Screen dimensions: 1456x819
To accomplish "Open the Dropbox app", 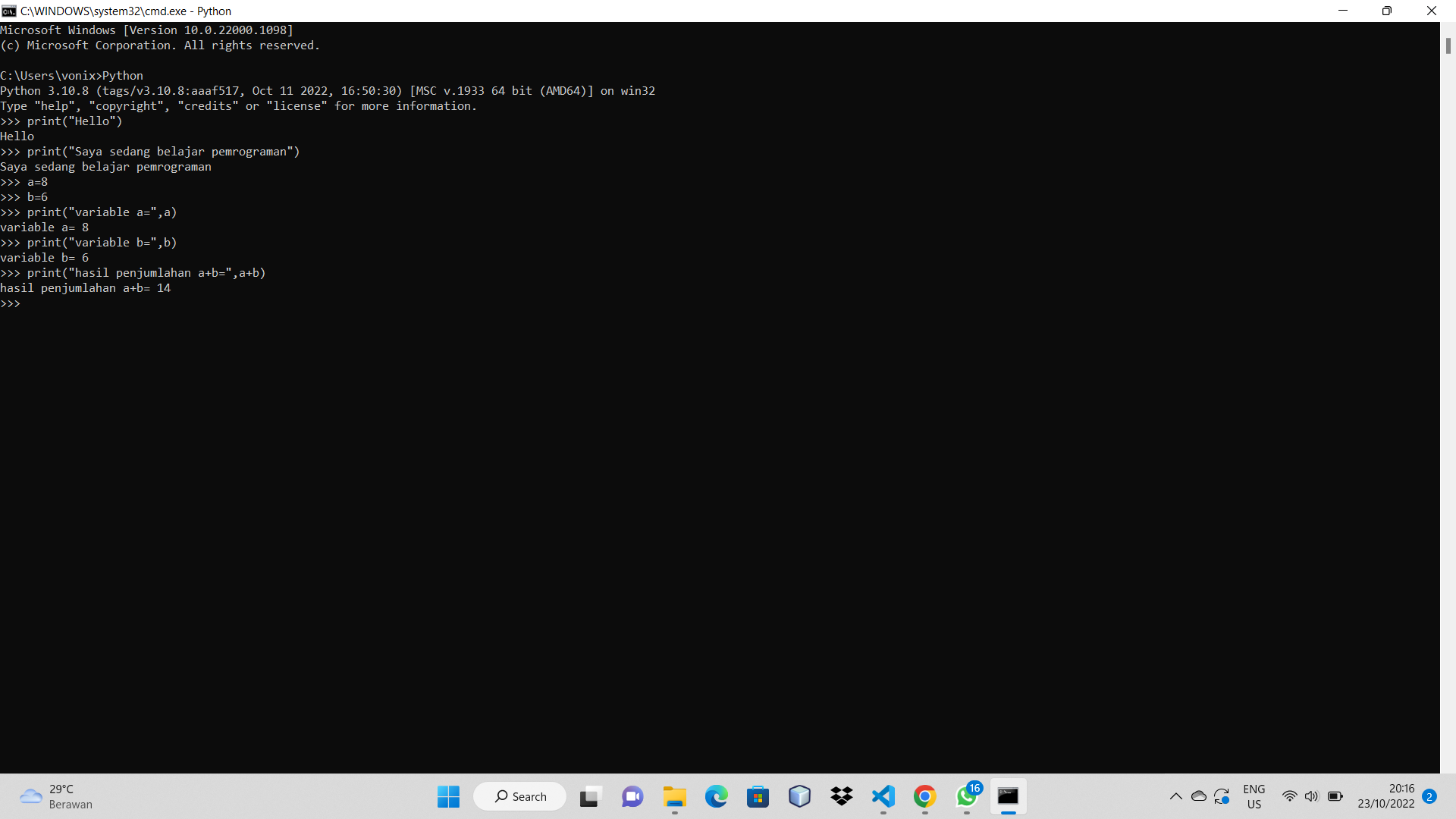I will pyautogui.click(x=842, y=796).
